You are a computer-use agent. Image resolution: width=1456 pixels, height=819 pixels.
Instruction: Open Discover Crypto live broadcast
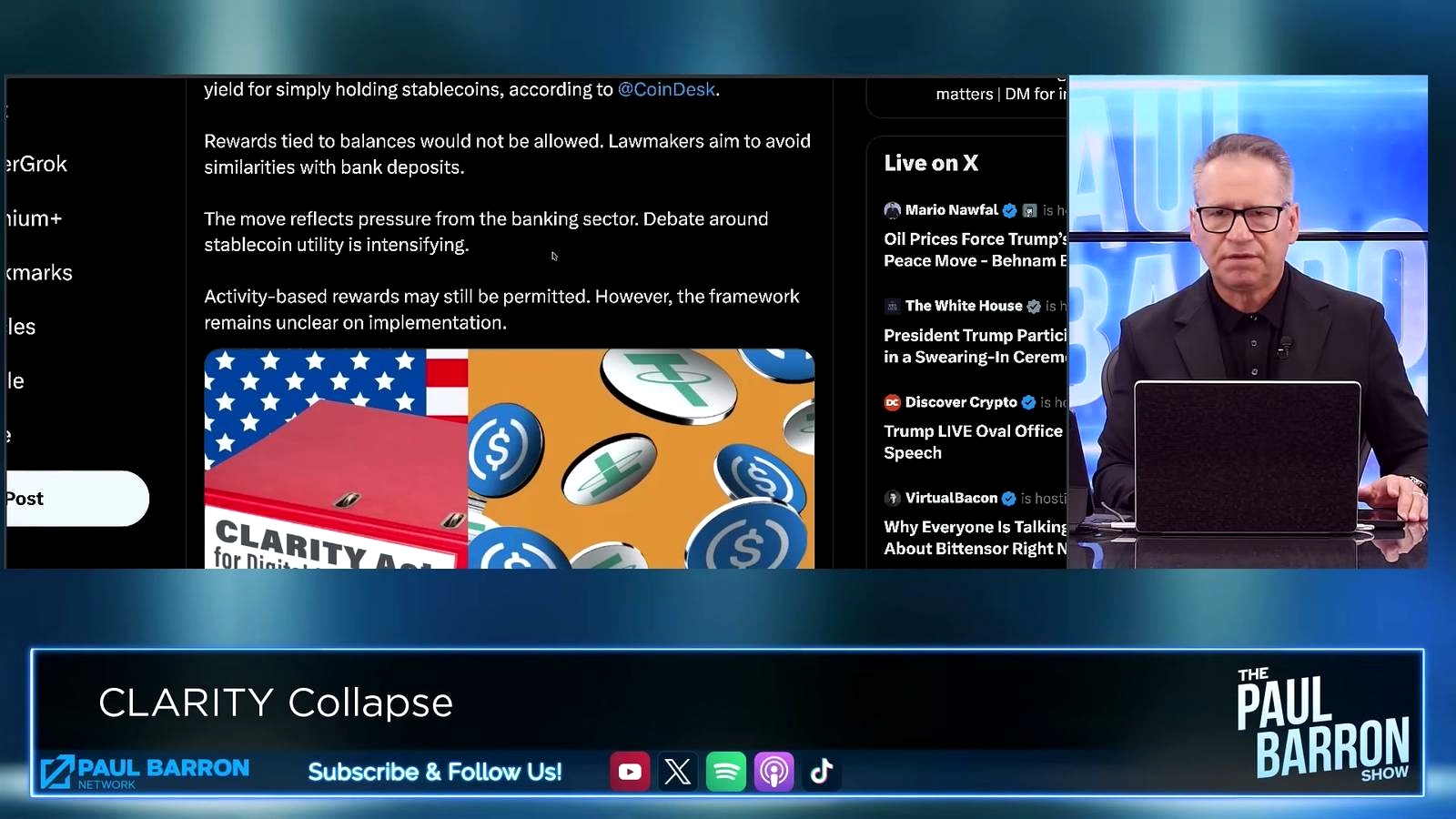(975, 427)
